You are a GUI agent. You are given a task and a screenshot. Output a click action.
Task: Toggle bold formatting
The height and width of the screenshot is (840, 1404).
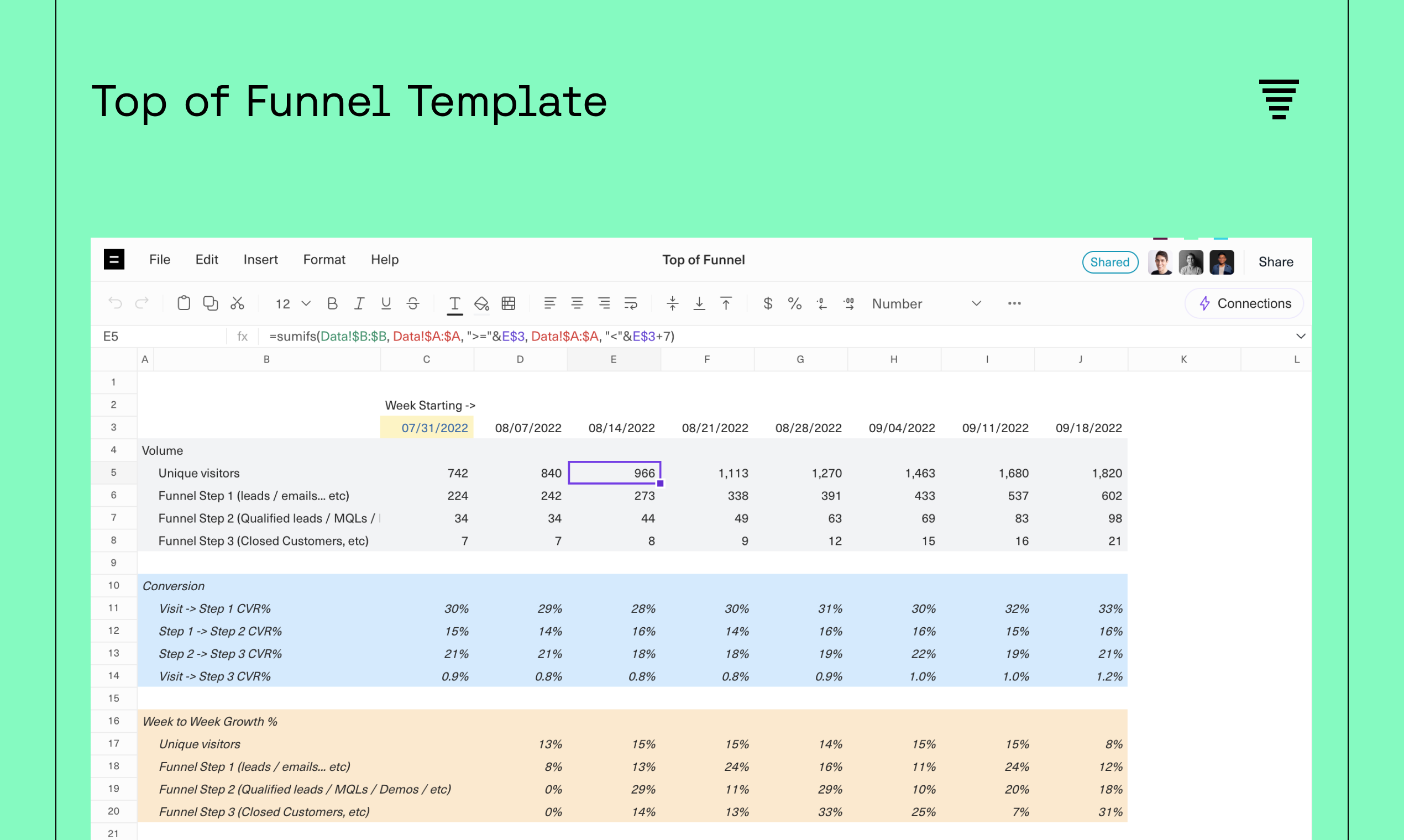[332, 303]
